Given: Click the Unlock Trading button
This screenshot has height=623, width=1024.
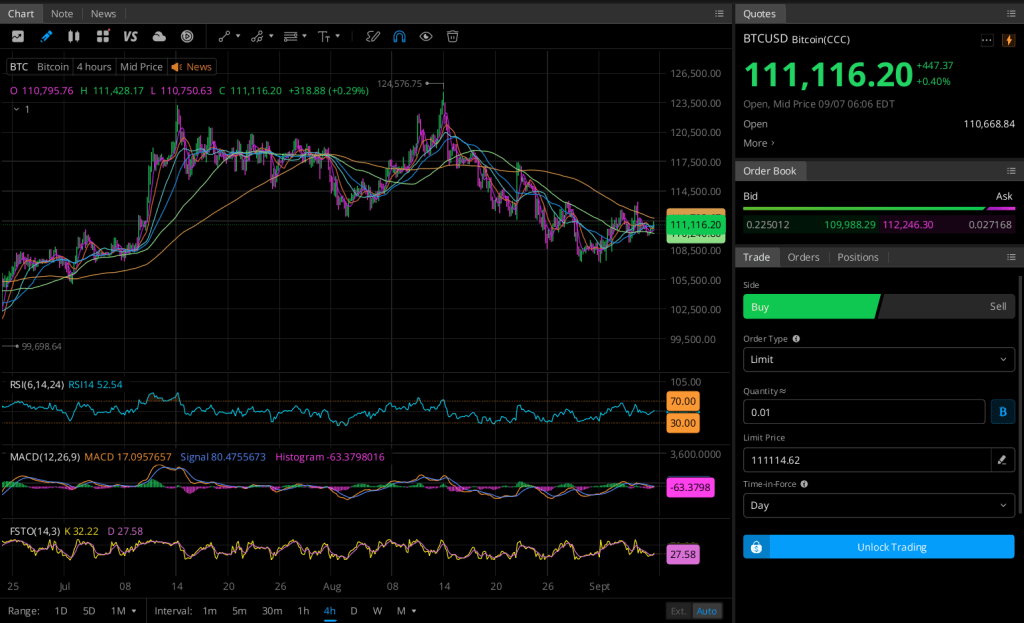Looking at the screenshot, I should 878,547.
